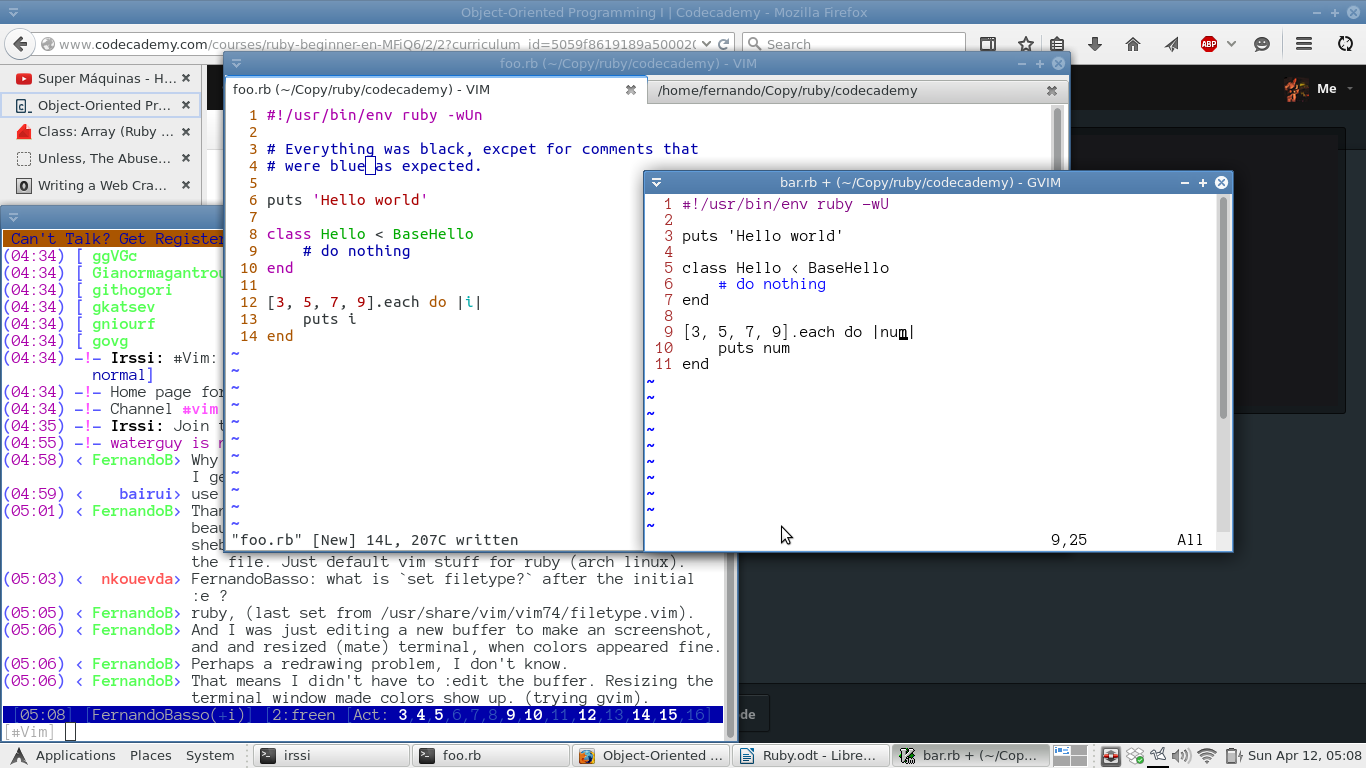The height and width of the screenshot is (768, 1366).
Task: Click the [#Vim] irssi input prompt
Action: 28,732
